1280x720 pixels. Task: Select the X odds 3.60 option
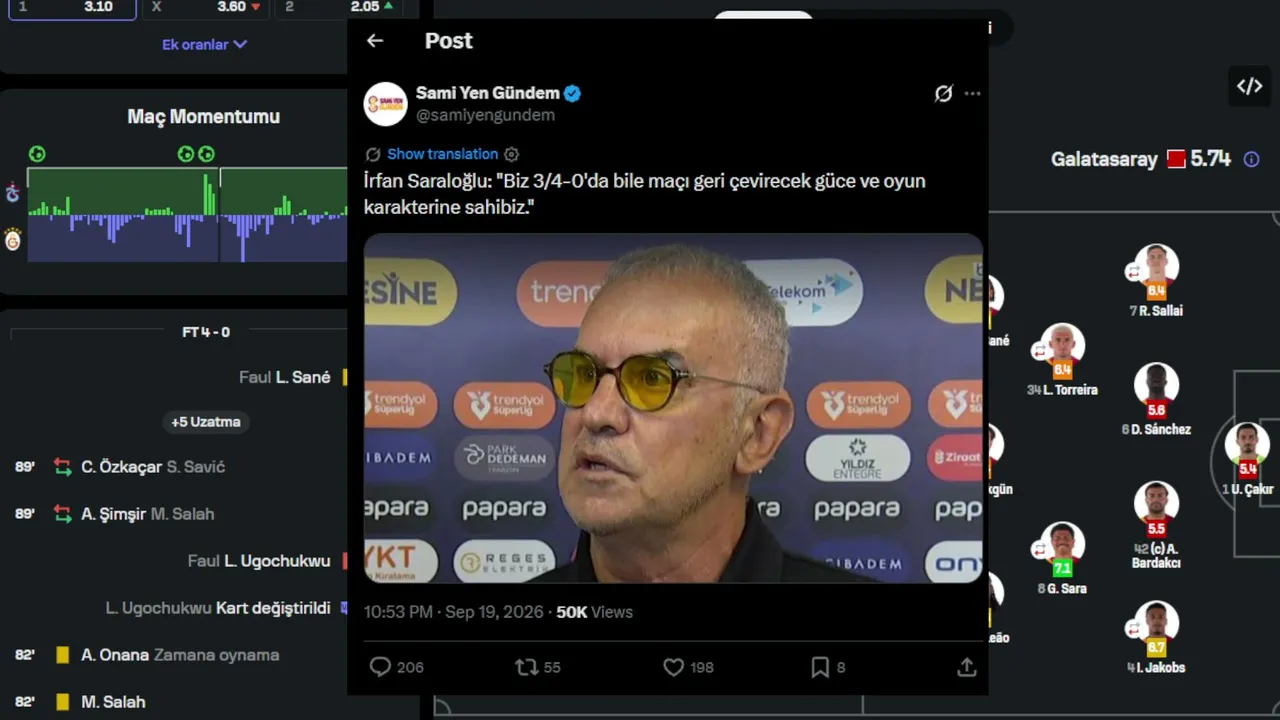(x=207, y=8)
